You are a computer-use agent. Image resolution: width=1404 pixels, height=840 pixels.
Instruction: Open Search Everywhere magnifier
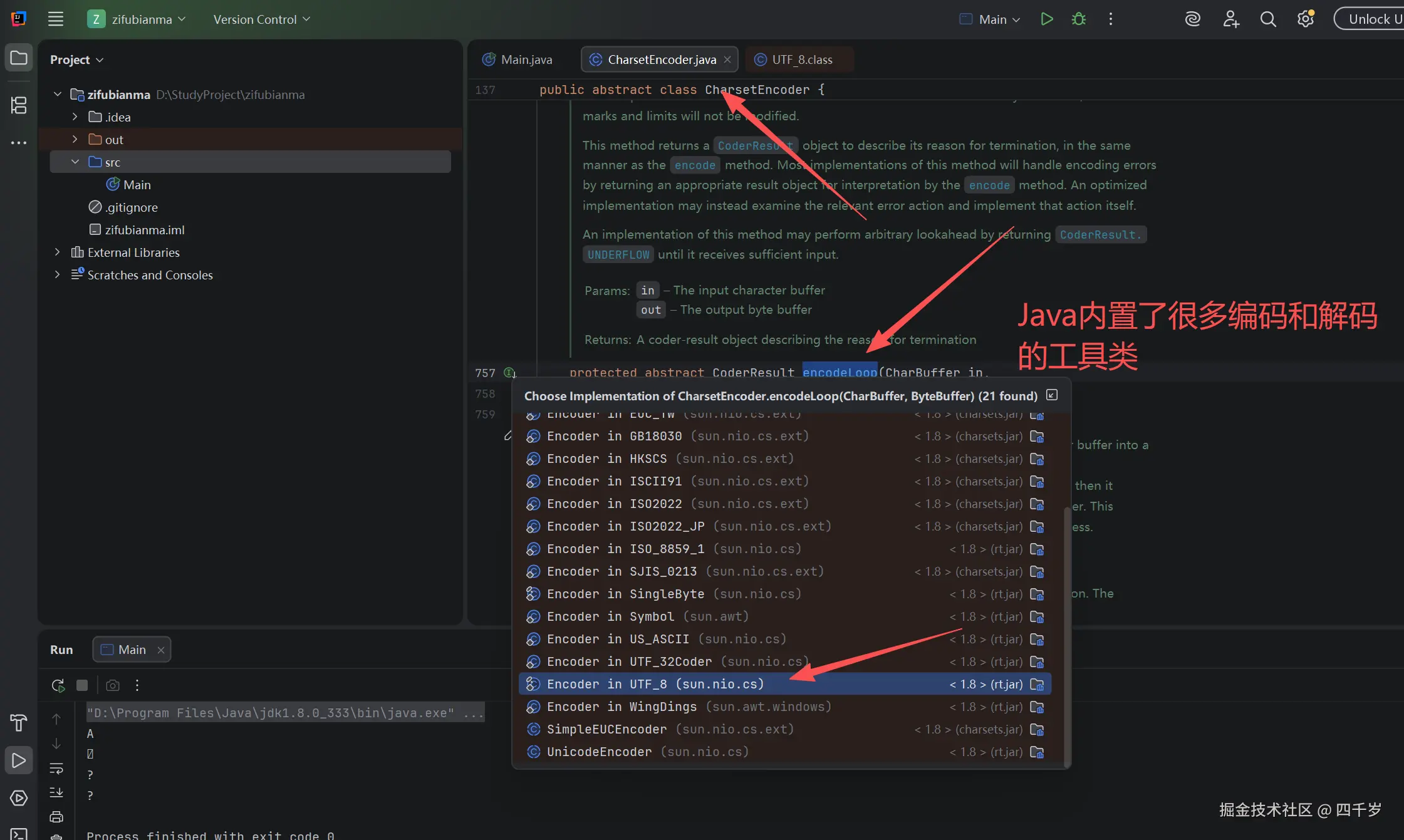[1268, 19]
